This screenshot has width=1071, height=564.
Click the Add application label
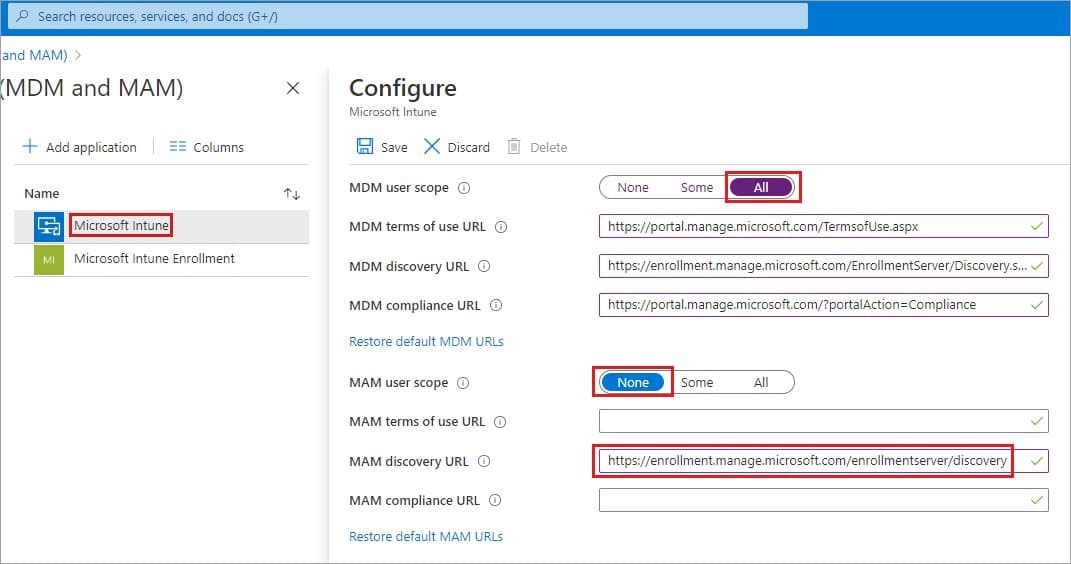[91, 147]
